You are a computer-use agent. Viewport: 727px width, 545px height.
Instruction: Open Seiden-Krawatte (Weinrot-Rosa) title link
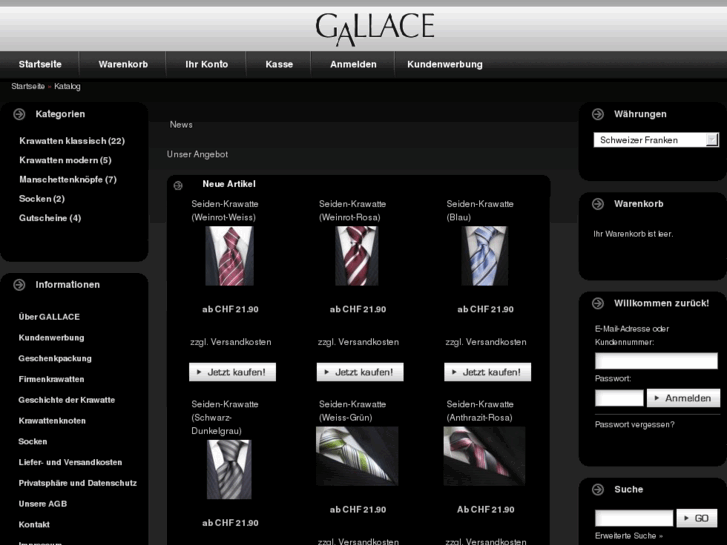tap(352, 211)
